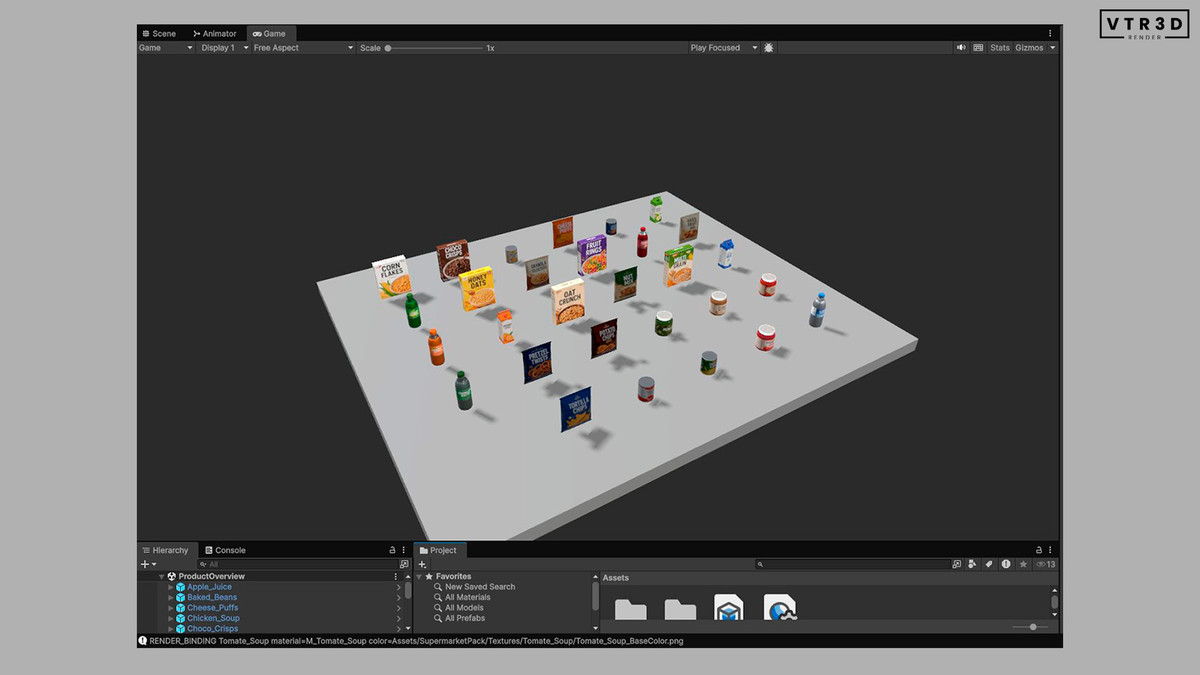This screenshot has height=675, width=1200.
Task: Click the New Saved Search magnifier icon
Action: (438, 587)
